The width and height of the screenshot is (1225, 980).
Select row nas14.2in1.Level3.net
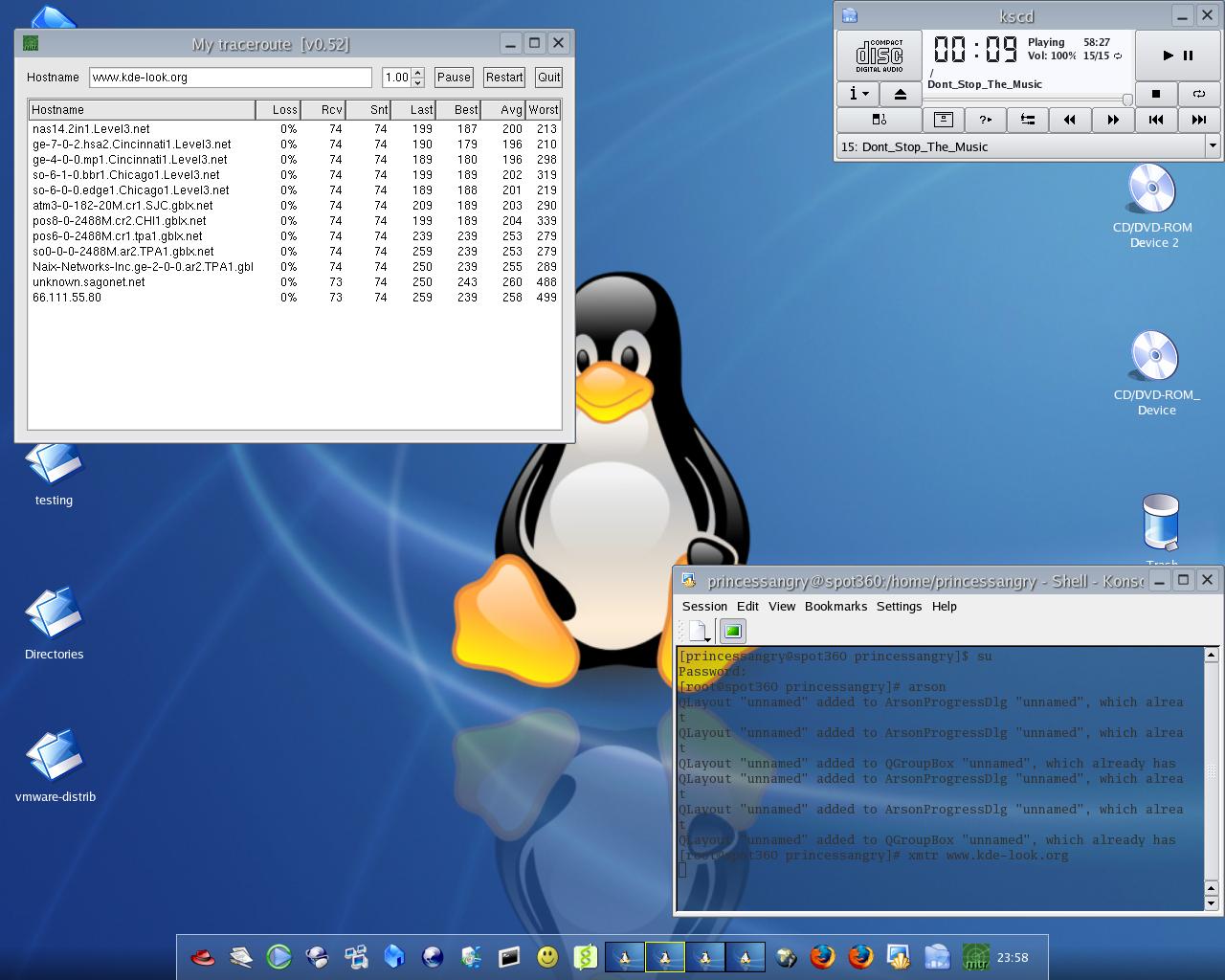[295, 129]
